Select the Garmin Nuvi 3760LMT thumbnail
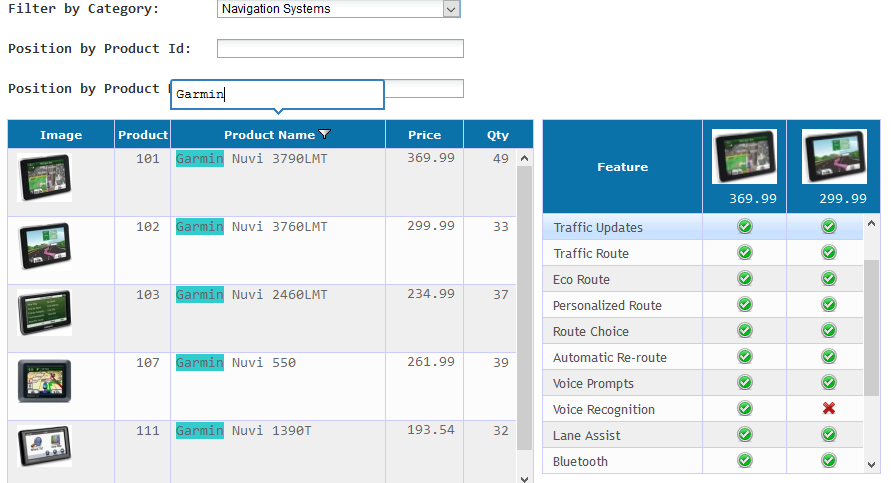Screen dimensions: 891x483 pos(44,246)
